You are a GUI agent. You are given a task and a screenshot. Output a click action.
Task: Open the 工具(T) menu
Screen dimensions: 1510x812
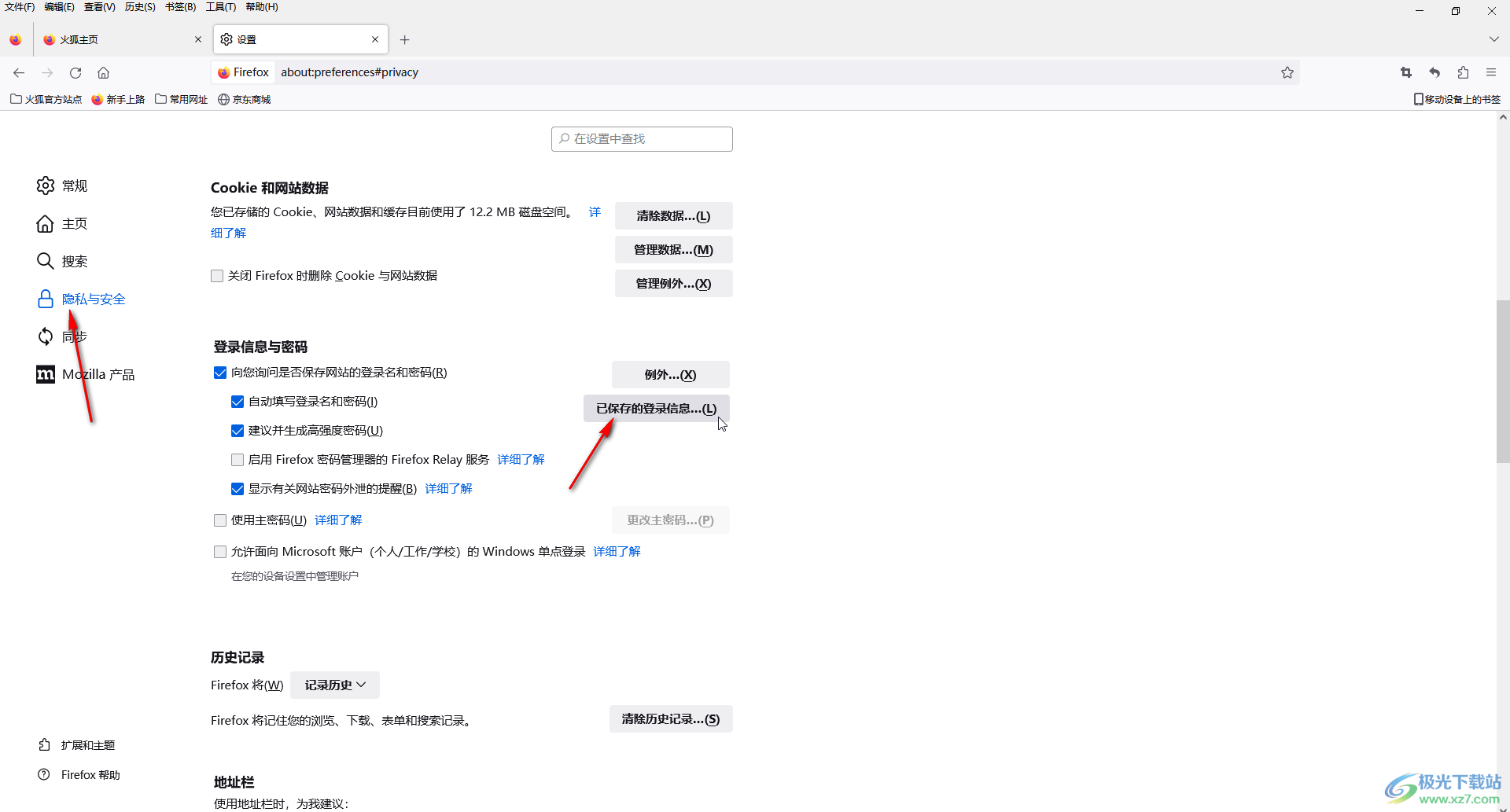221,7
